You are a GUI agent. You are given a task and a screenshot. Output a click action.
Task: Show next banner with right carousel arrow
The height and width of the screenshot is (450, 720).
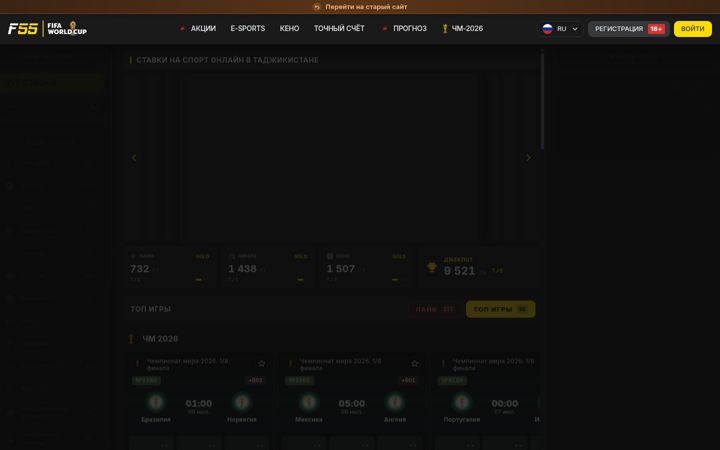tap(528, 158)
